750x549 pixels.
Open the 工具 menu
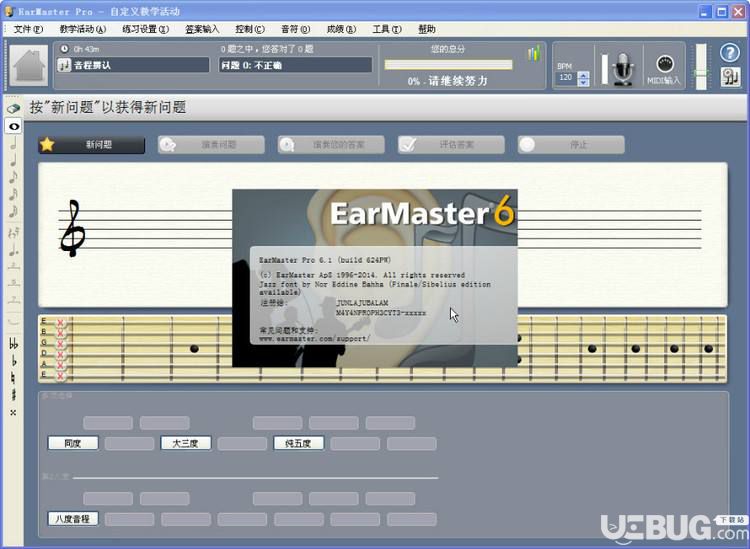pos(387,29)
